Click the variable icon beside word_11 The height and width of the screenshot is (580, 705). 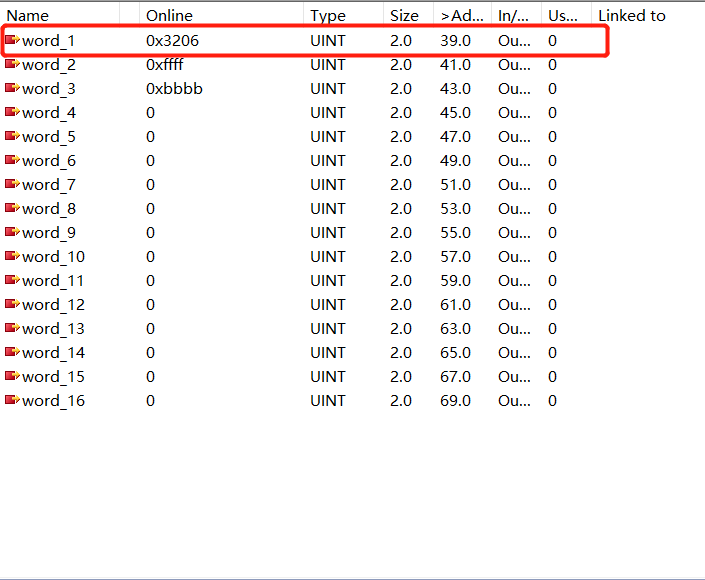[12, 280]
